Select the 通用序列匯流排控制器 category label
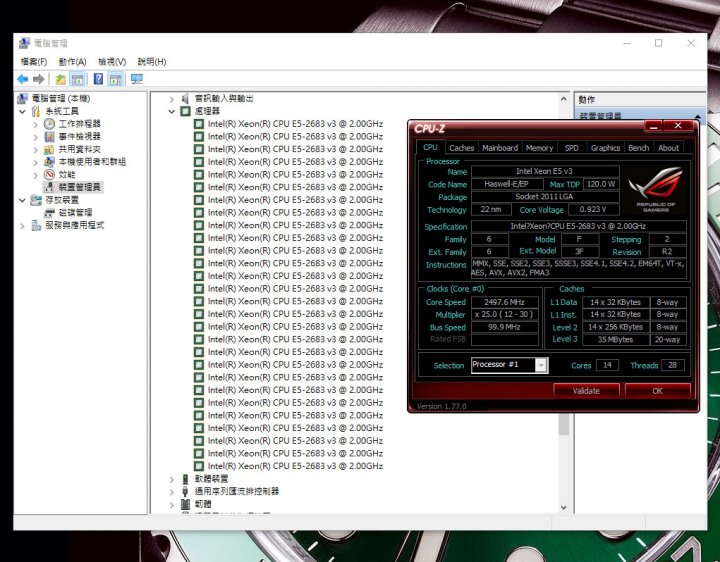The image size is (720, 562). [236, 491]
